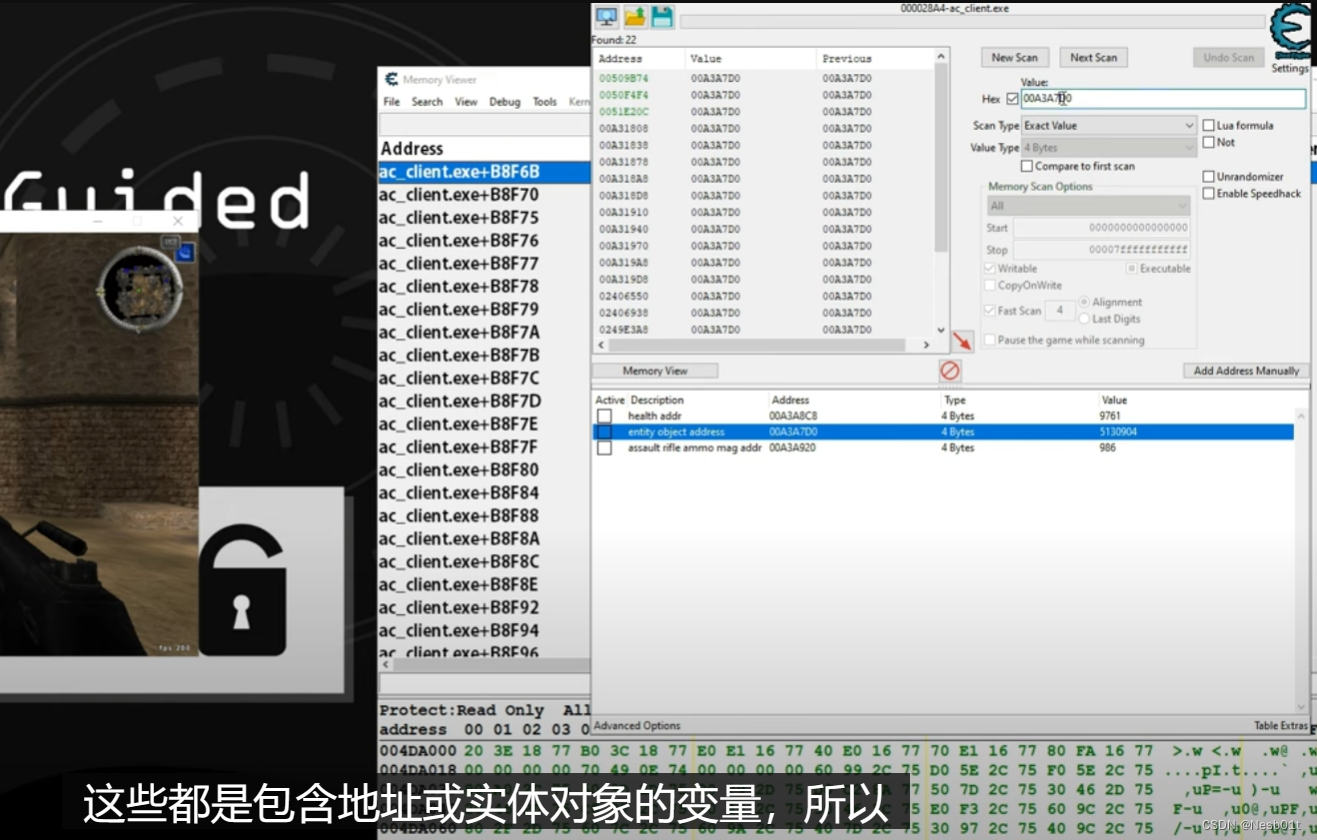1317x840 pixels.
Task: Click value 9761 of health addr
Action: (x=1111, y=416)
